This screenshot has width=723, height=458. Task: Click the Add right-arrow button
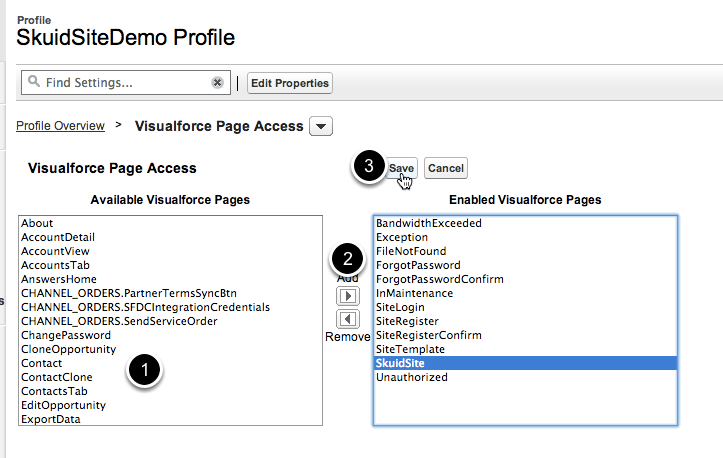[347, 297]
